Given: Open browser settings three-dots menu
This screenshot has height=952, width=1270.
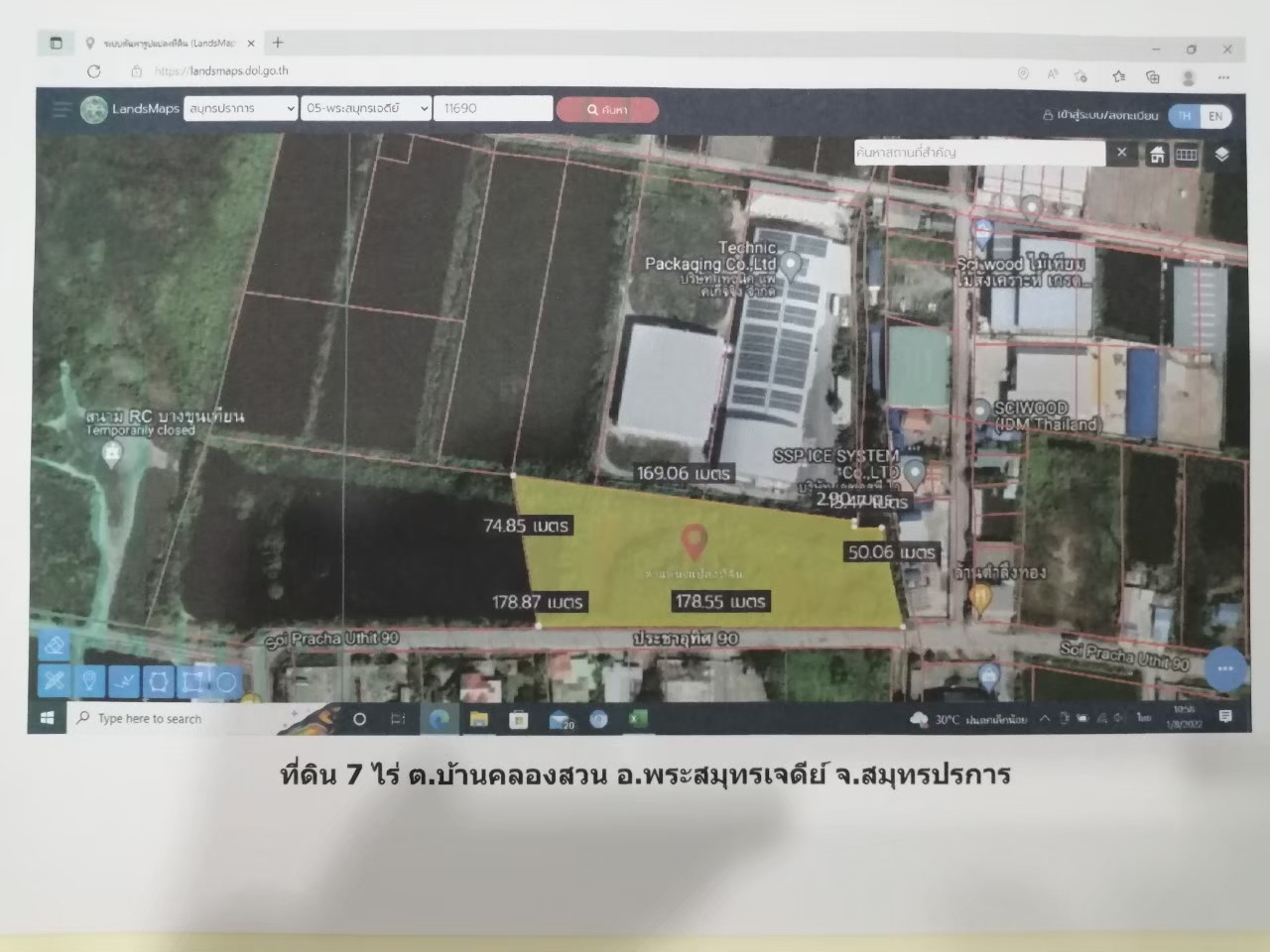Looking at the screenshot, I should 1224,77.
